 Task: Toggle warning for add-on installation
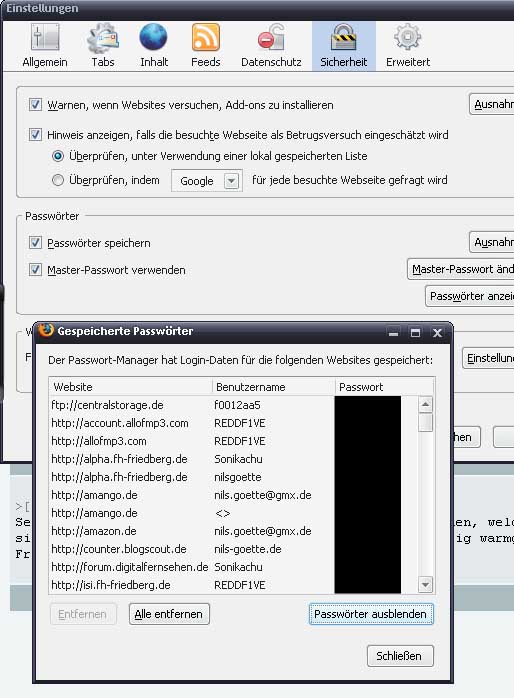35,105
